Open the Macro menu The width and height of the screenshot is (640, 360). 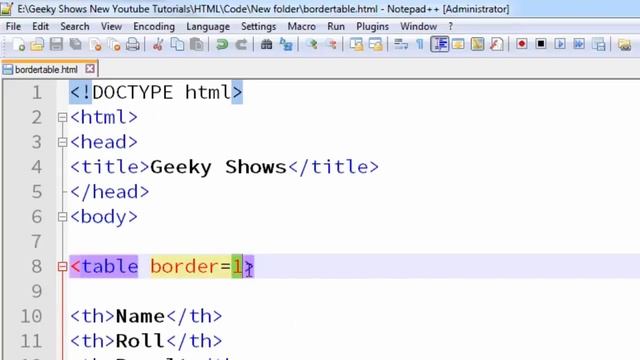click(x=302, y=27)
